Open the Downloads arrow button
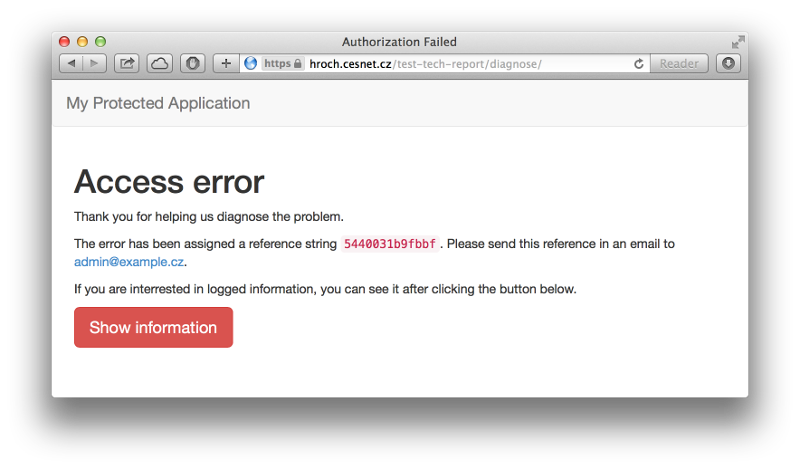The height and width of the screenshot is (469, 800). coord(729,63)
